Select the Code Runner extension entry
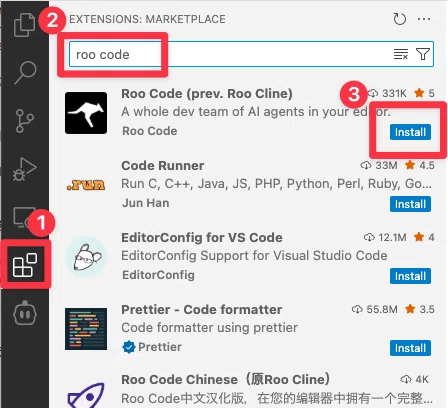 [249, 184]
